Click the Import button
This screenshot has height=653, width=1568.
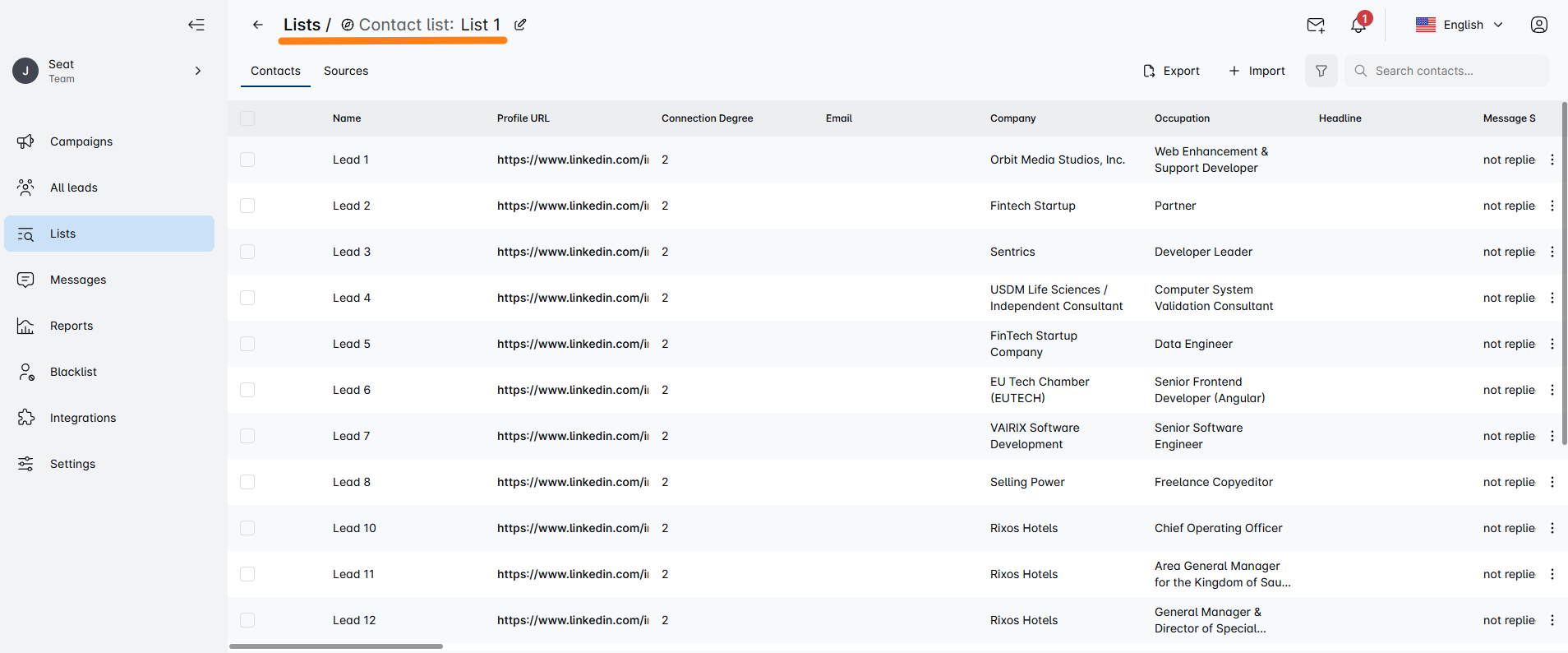tap(1257, 71)
